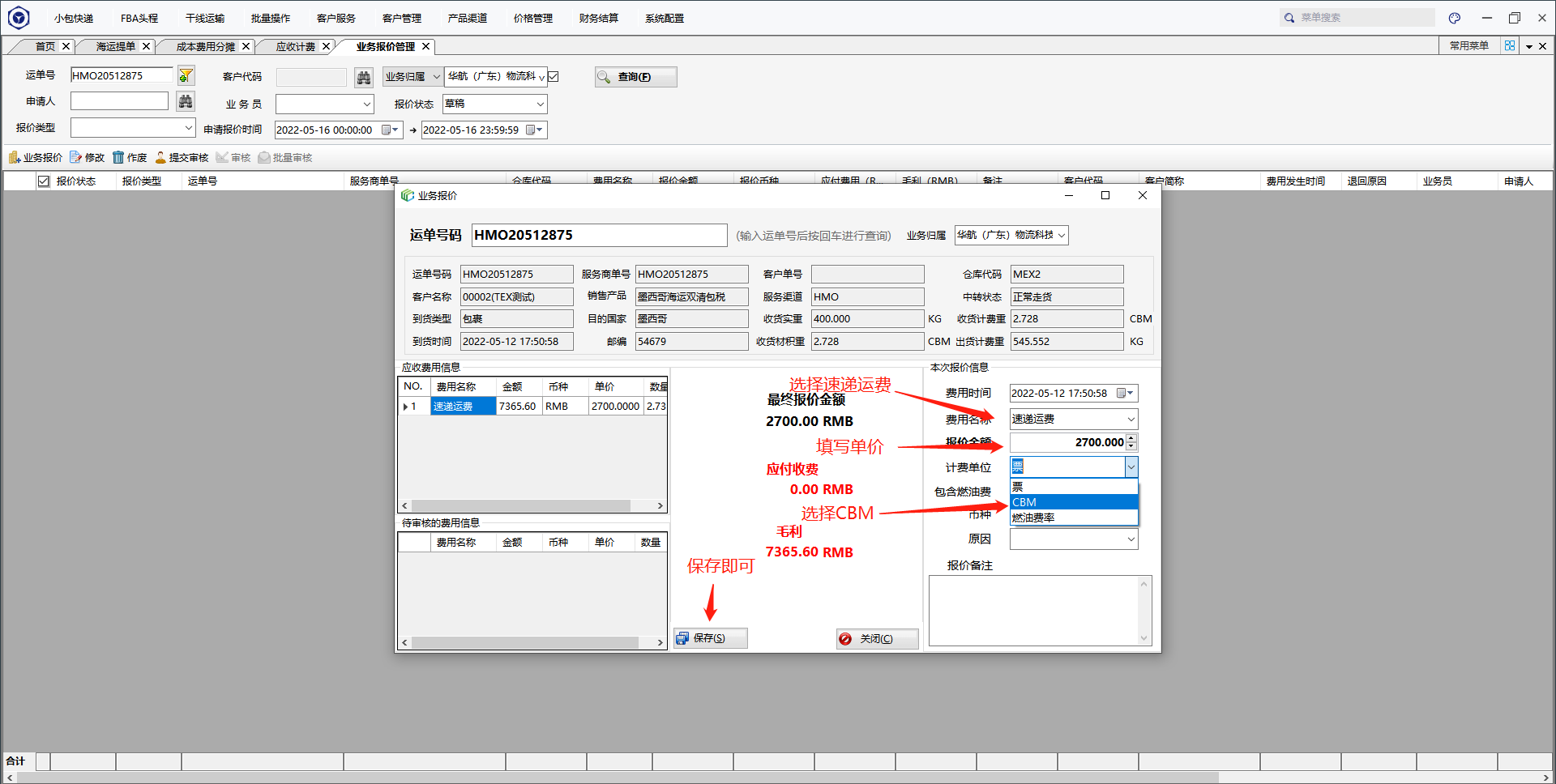Click the binoculars lookup icon beside 申请人
The image size is (1556, 784).
coord(186,101)
